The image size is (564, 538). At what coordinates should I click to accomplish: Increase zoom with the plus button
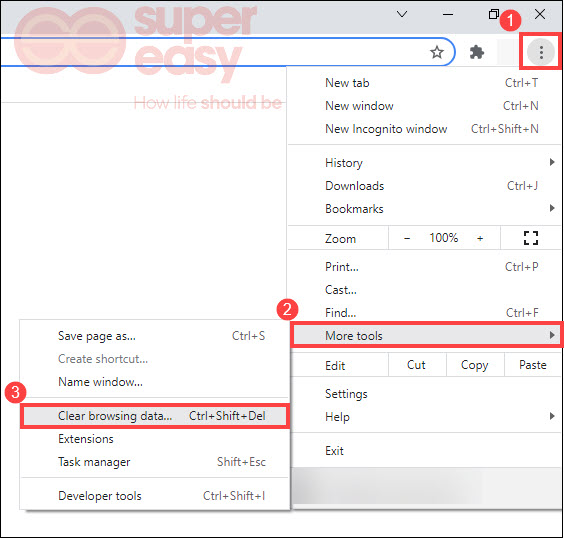point(480,238)
